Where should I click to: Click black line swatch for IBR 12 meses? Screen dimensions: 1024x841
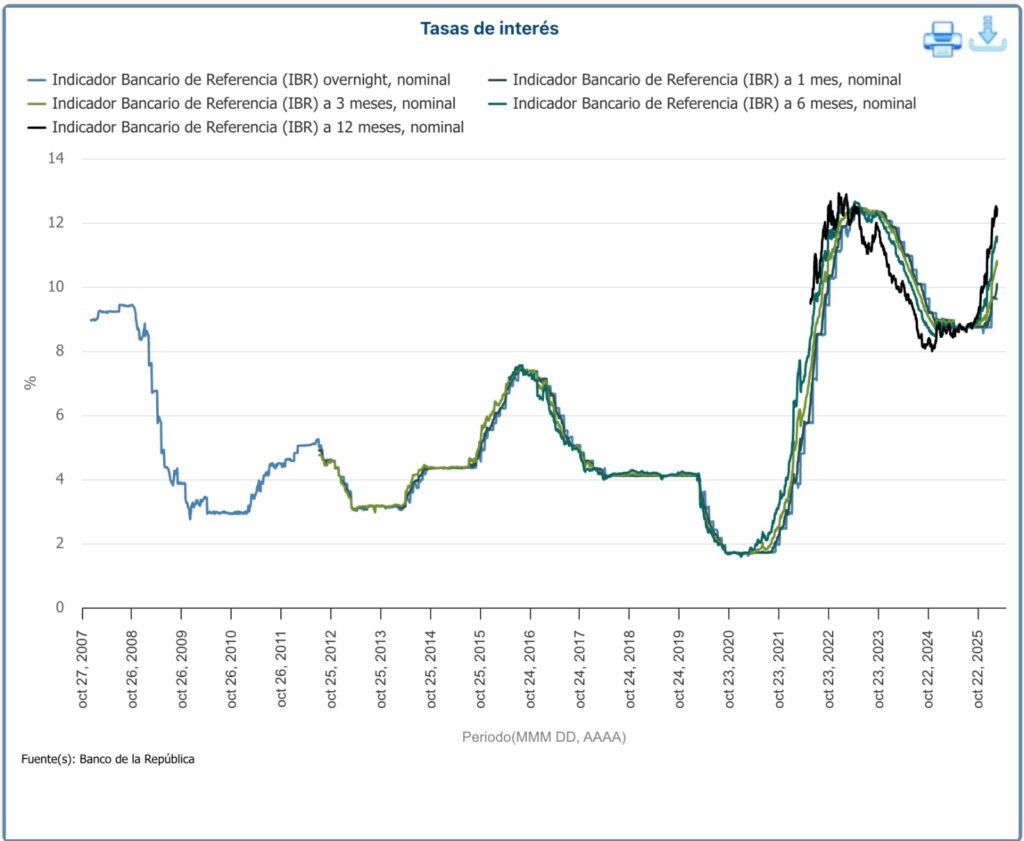[x=38, y=127]
